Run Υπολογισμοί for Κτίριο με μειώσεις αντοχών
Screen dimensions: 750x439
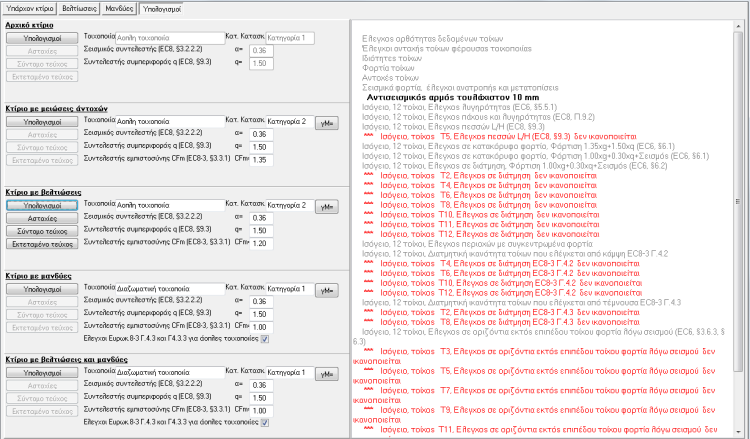click(x=40, y=121)
